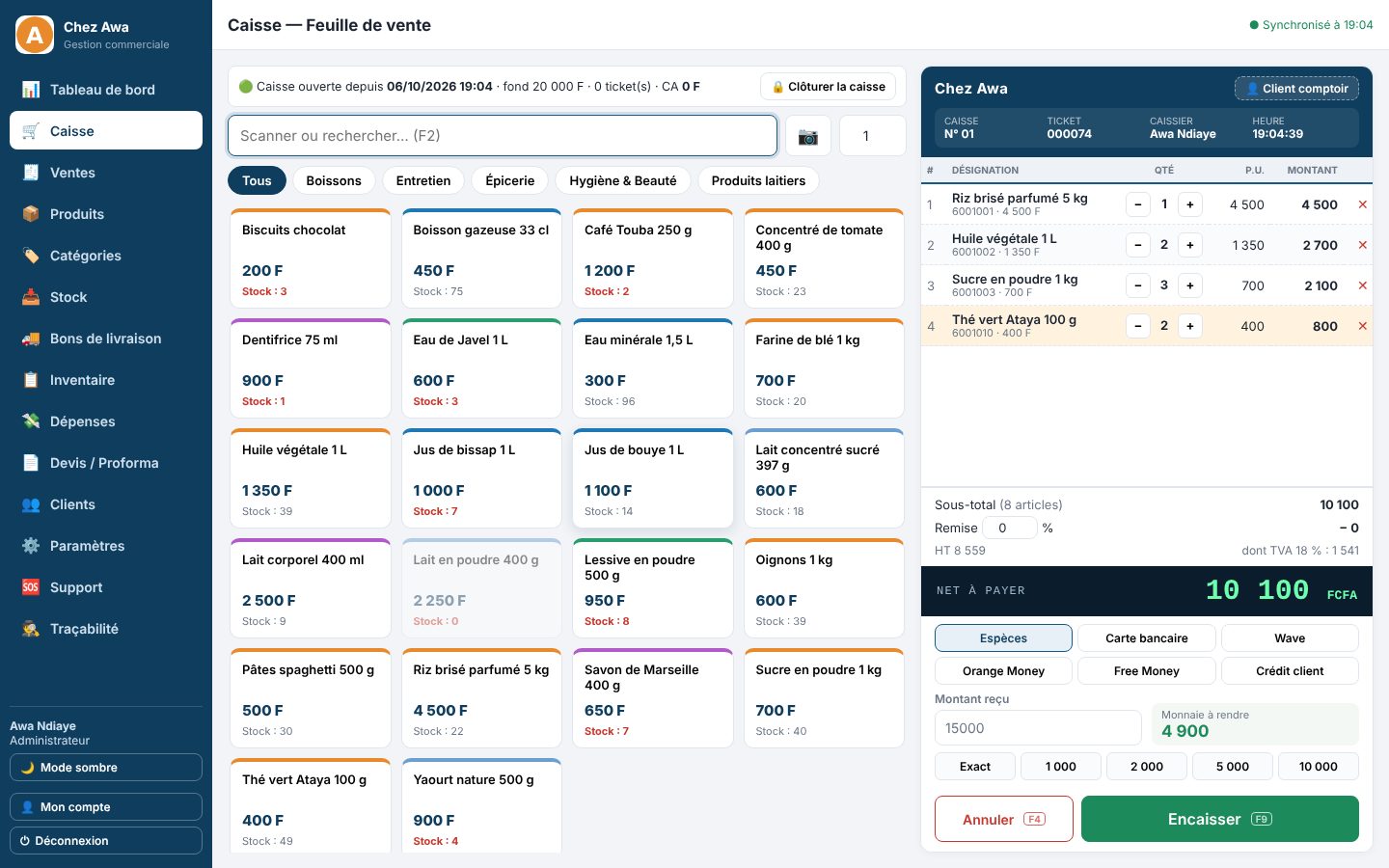Set received amount to Exact

point(975,767)
